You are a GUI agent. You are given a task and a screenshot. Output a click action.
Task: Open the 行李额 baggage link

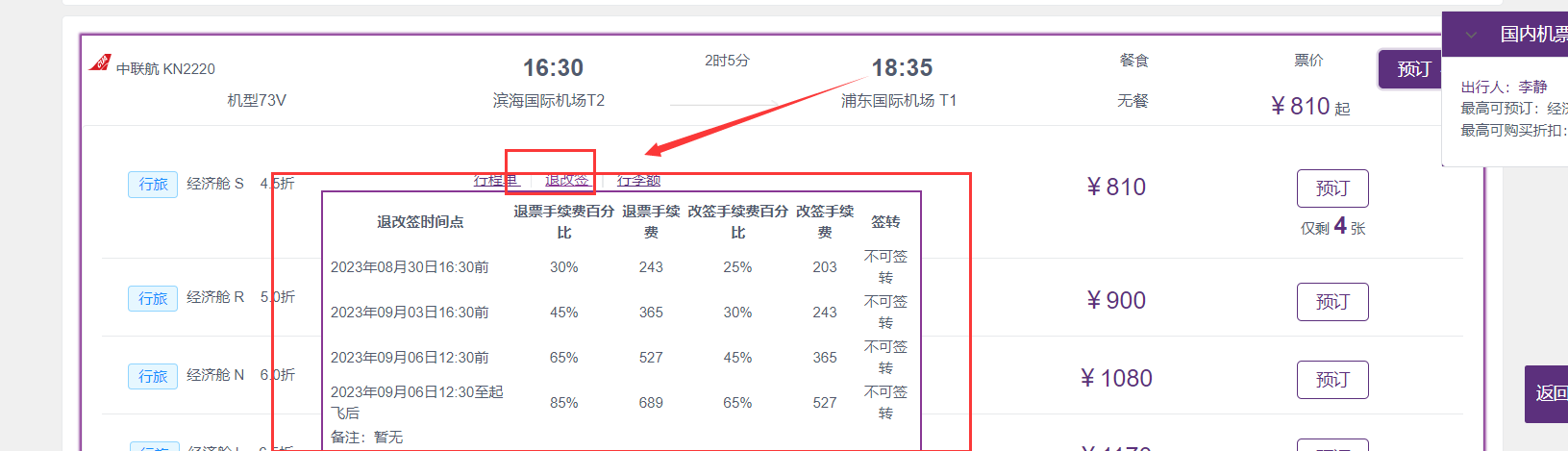coord(638,180)
